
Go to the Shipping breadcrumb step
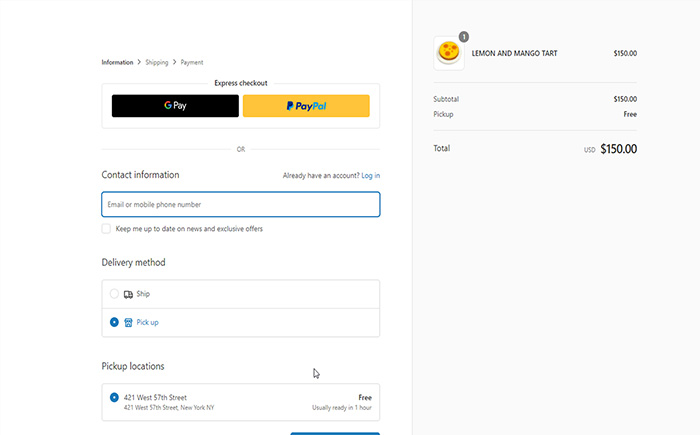coord(157,62)
